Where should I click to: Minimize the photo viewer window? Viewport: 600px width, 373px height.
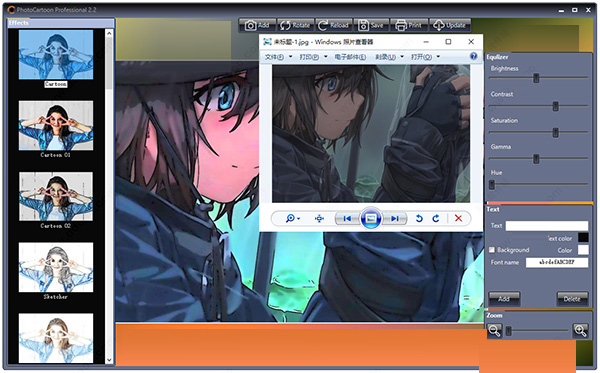point(426,41)
